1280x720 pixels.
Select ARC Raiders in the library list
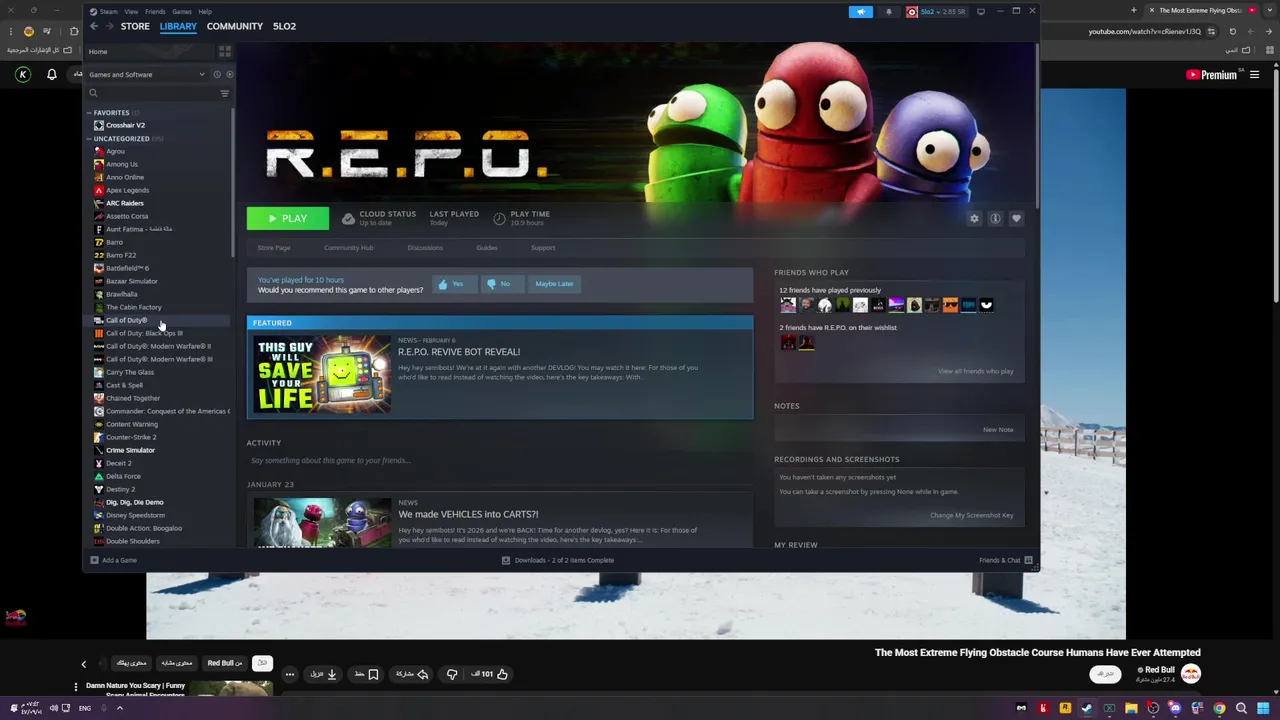[125, 203]
